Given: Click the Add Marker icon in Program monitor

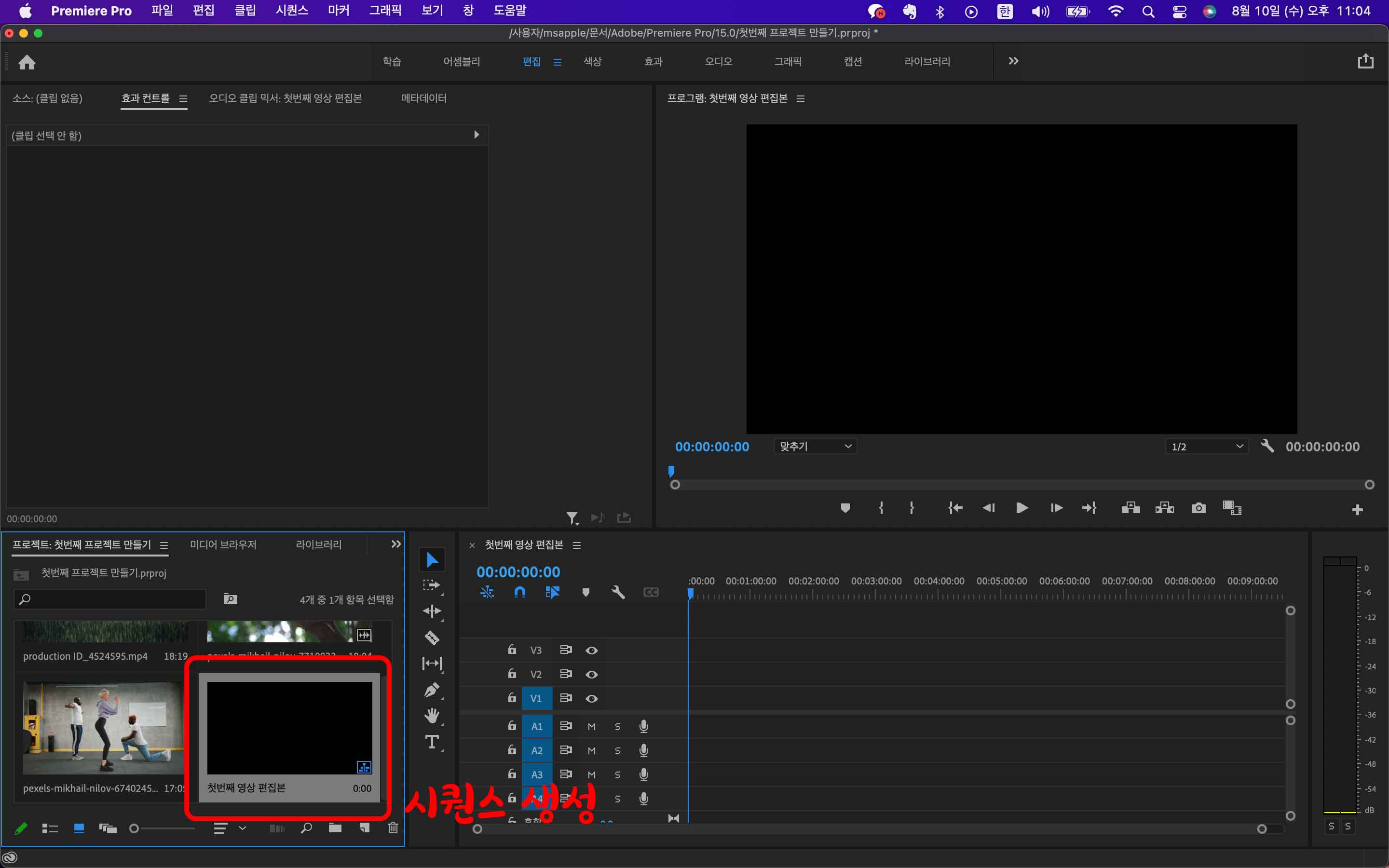Looking at the screenshot, I should [845, 508].
